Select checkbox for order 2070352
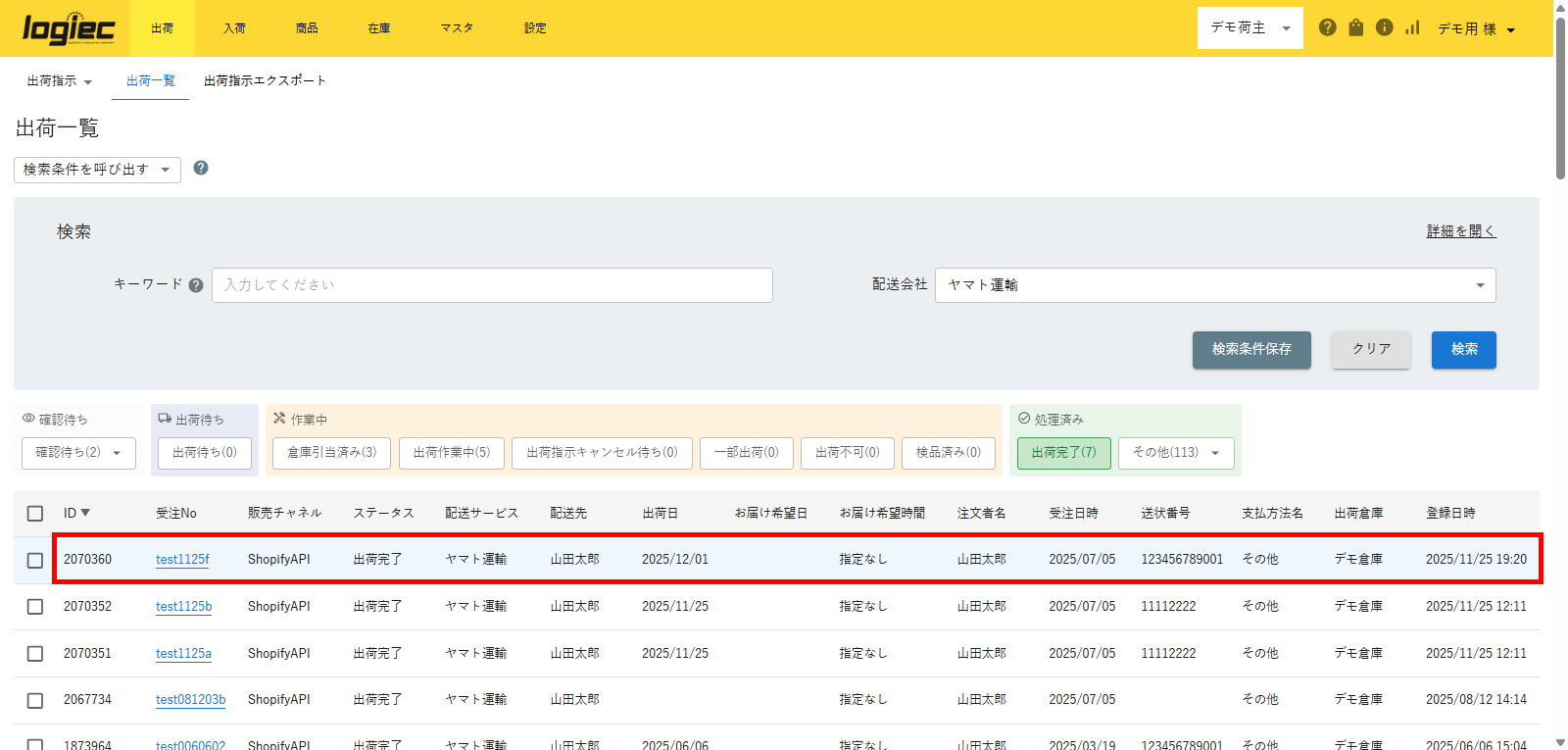This screenshot has width=1568, height=750. (x=35, y=607)
